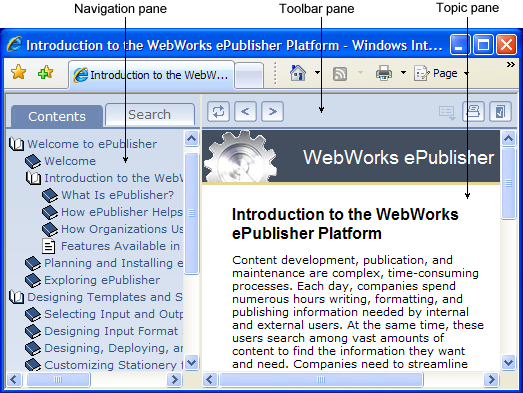Click the Add to Favorites icon
Screen dimensions: 523x393
coord(45,72)
